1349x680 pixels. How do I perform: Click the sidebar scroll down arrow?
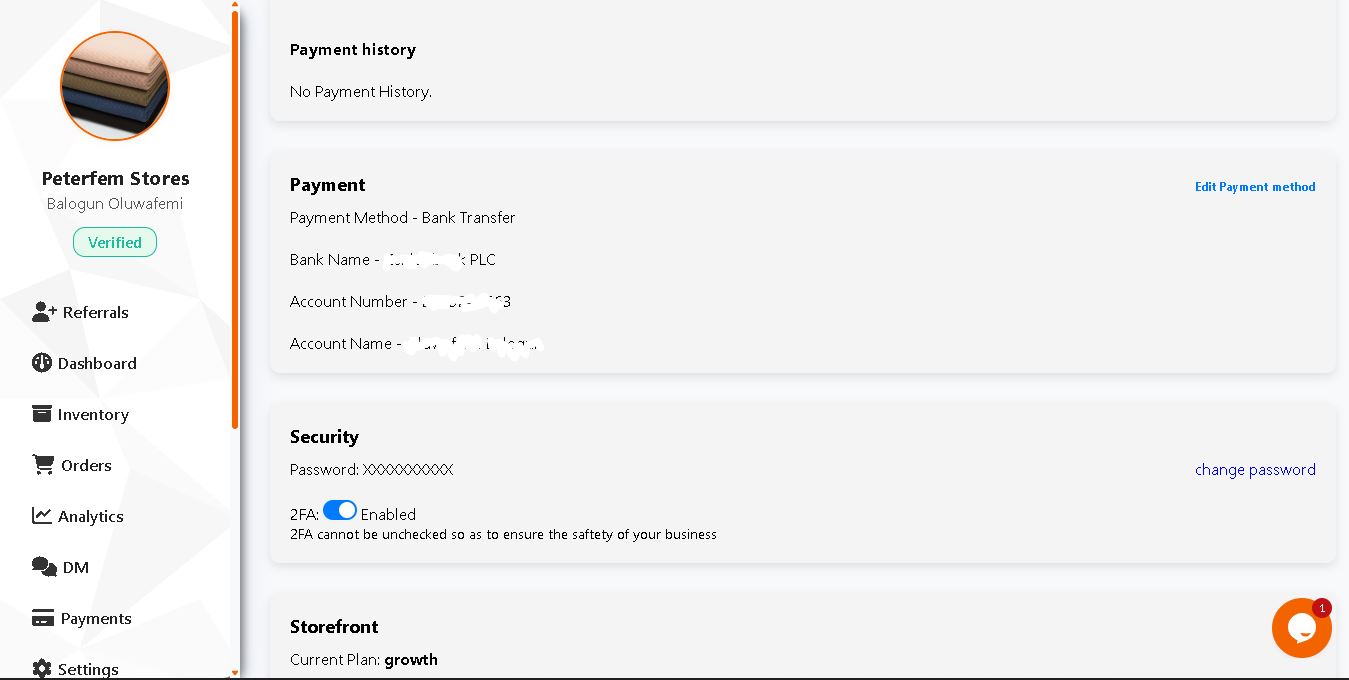point(235,673)
